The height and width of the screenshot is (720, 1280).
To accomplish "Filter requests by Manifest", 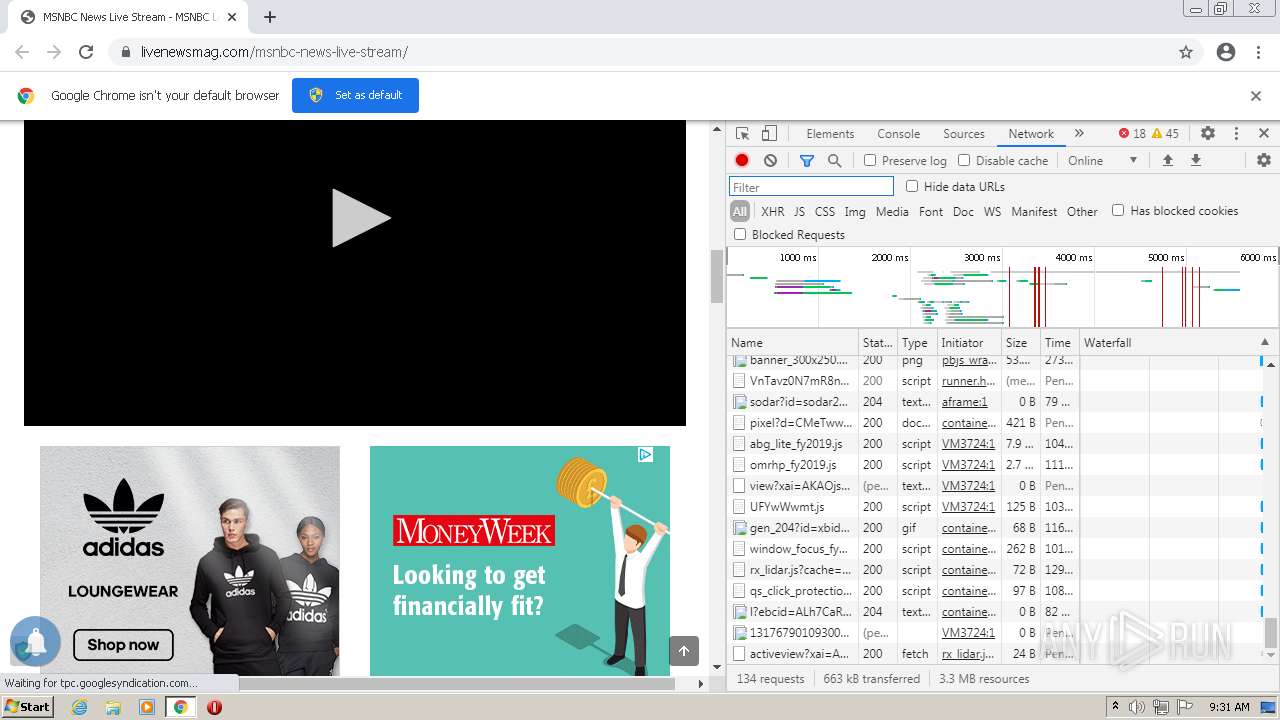I will click(x=1034, y=211).
